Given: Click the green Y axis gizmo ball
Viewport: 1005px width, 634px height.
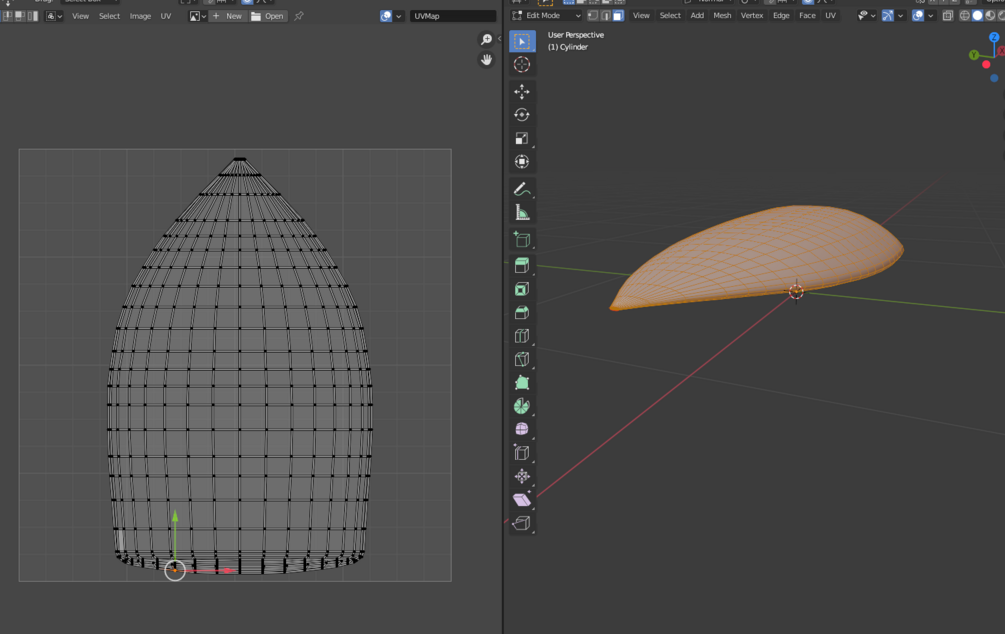Looking at the screenshot, I should (974, 55).
